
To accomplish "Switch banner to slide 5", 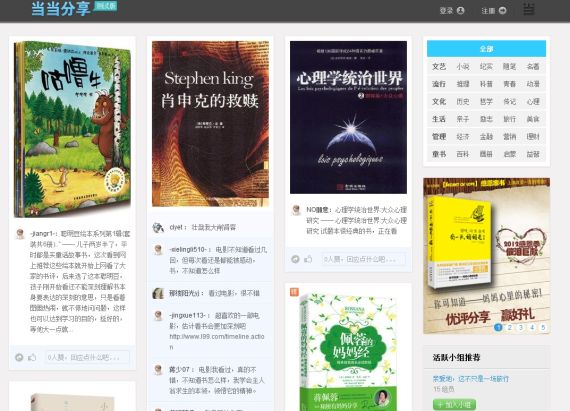I will (x=543, y=327).
